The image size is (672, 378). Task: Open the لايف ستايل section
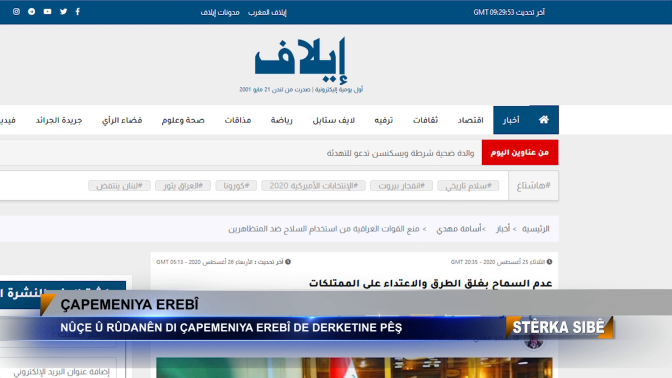(333, 120)
